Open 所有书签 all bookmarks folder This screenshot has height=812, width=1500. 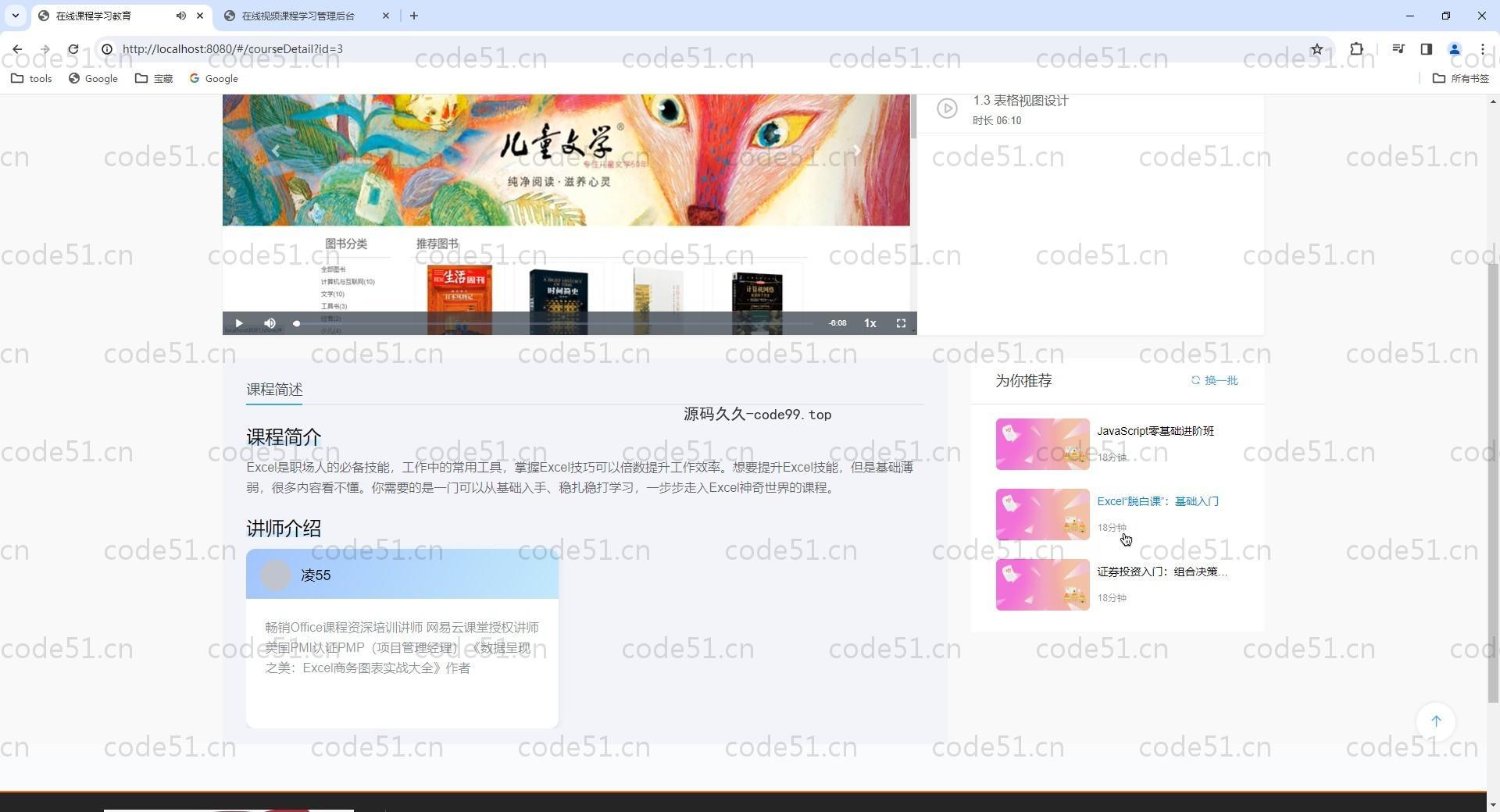click(1461, 79)
